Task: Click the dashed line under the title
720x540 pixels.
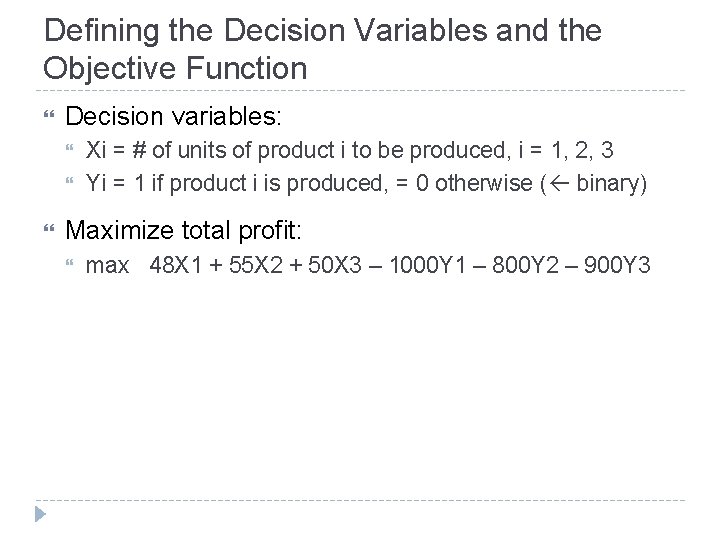Action: (360, 91)
